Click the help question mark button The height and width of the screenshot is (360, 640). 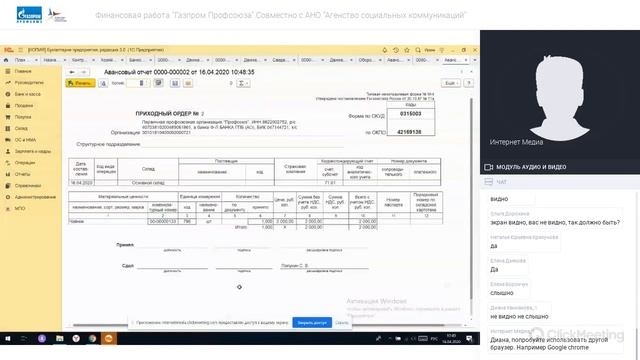469,83
